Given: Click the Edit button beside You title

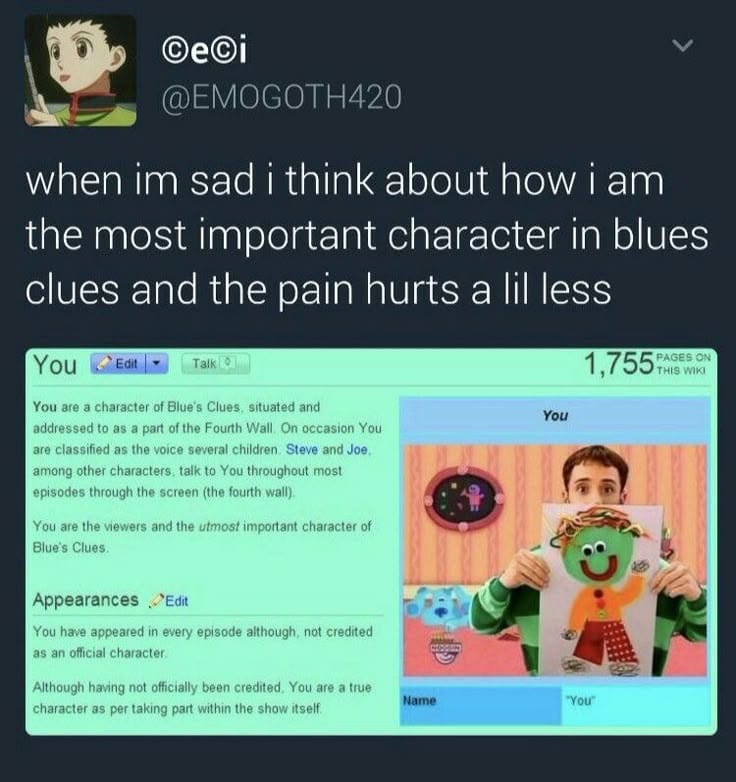Looking at the screenshot, I should (x=118, y=364).
